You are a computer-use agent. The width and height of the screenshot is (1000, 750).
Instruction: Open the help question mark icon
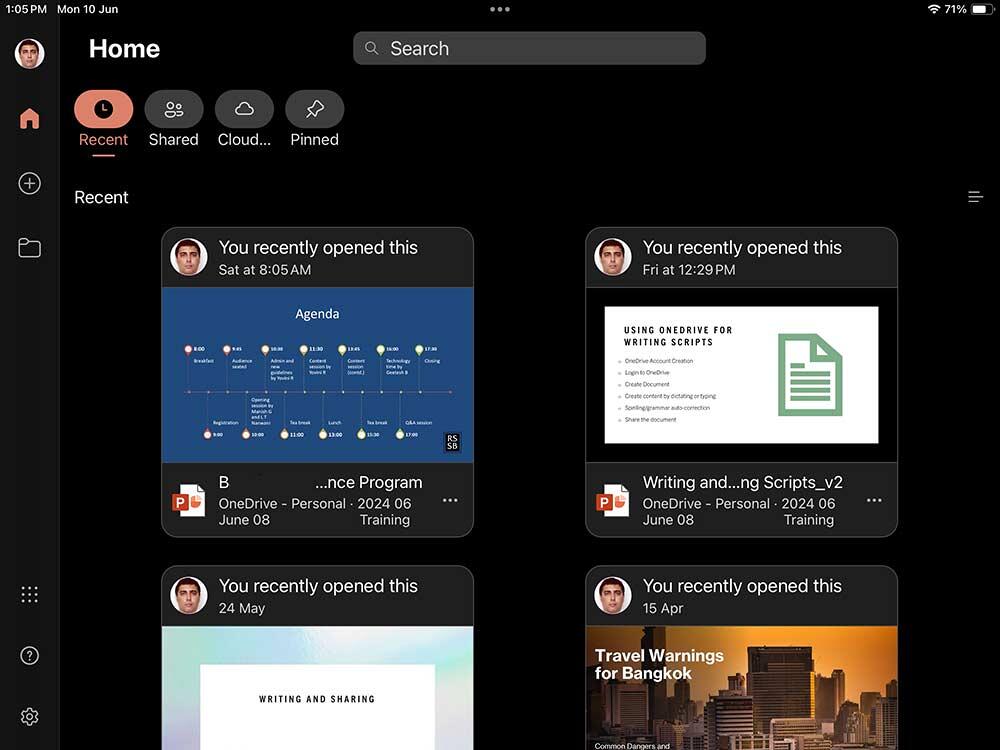(x=29, y=656)
